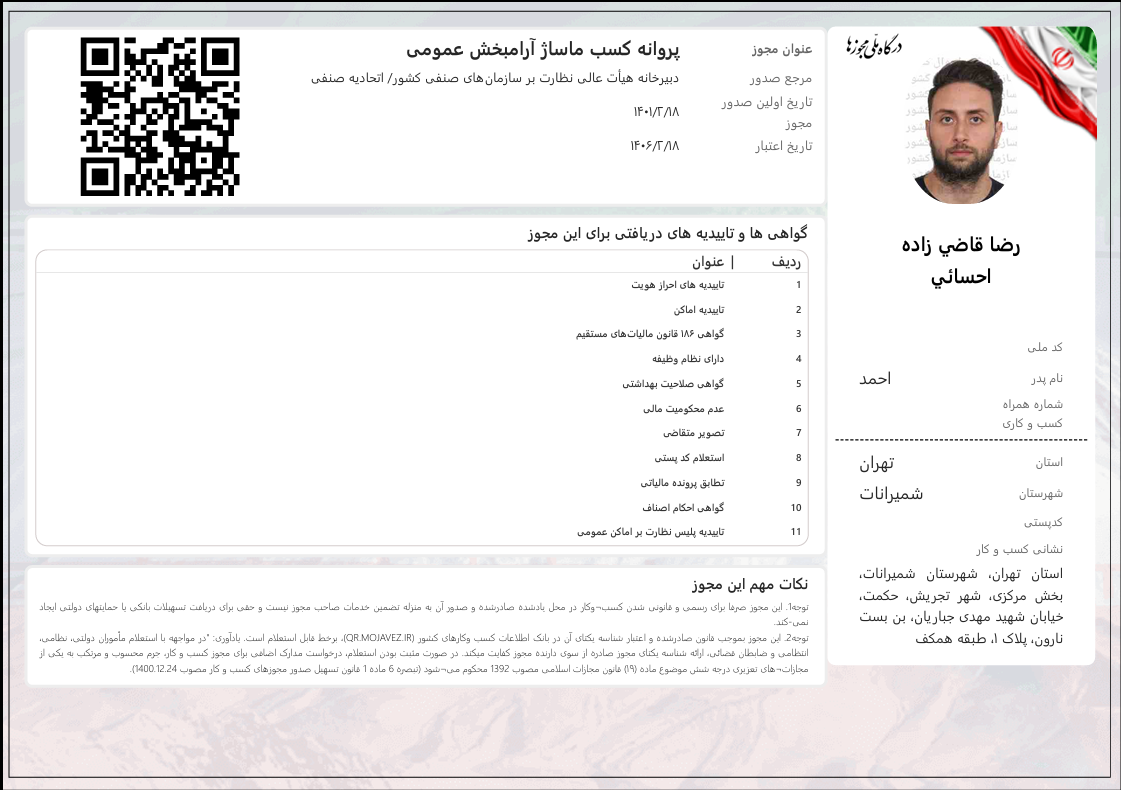The image size is (1121, 790).
Task: Click the label کدپستی
Action: [x=1044, y=523]
